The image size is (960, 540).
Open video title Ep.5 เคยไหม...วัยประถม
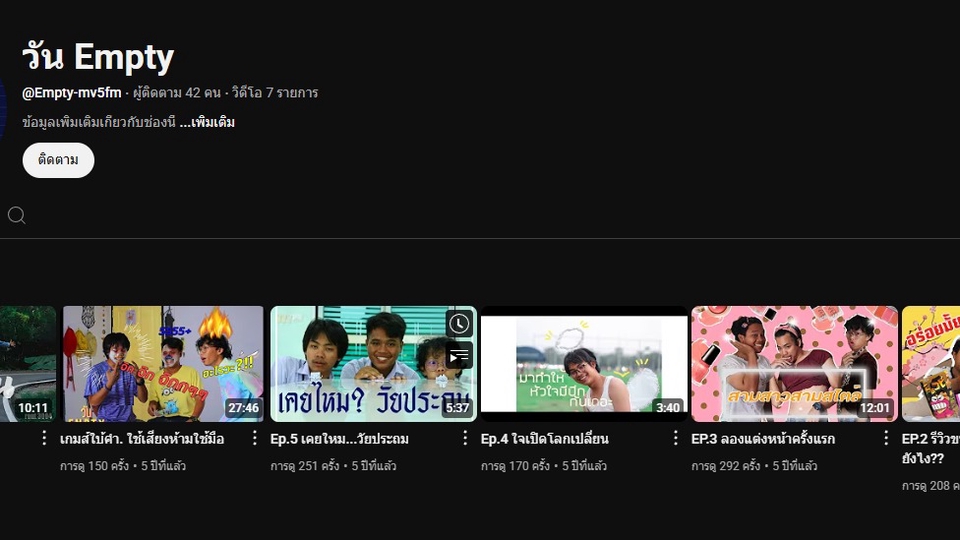[340, 439]
